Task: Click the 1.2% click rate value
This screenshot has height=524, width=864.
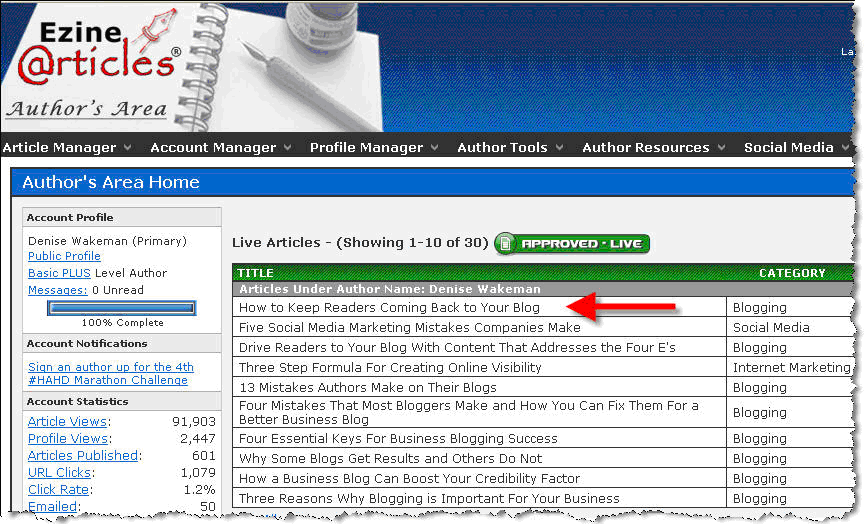Action: (199, 490)
